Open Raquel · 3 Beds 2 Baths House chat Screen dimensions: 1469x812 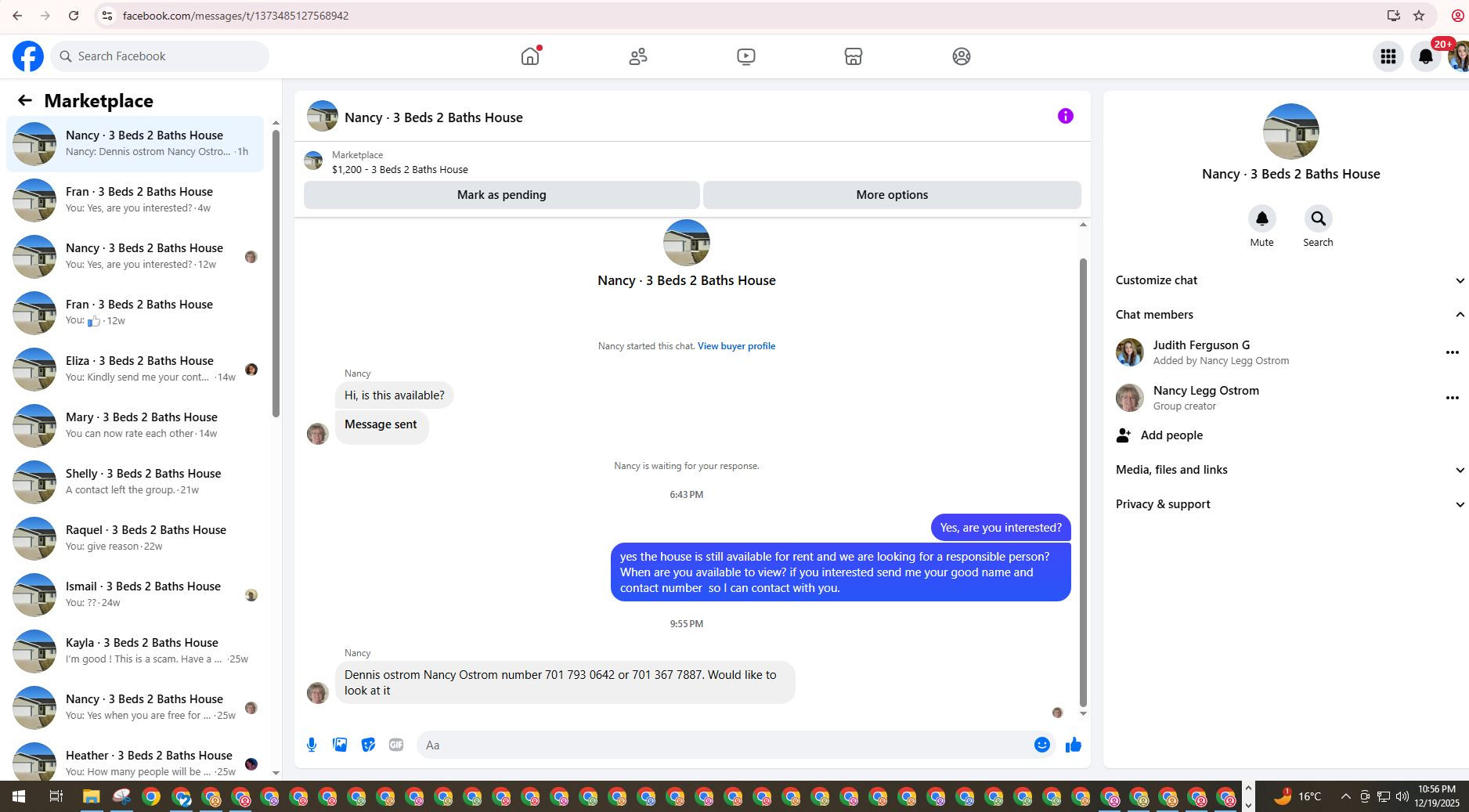[135, 538]
